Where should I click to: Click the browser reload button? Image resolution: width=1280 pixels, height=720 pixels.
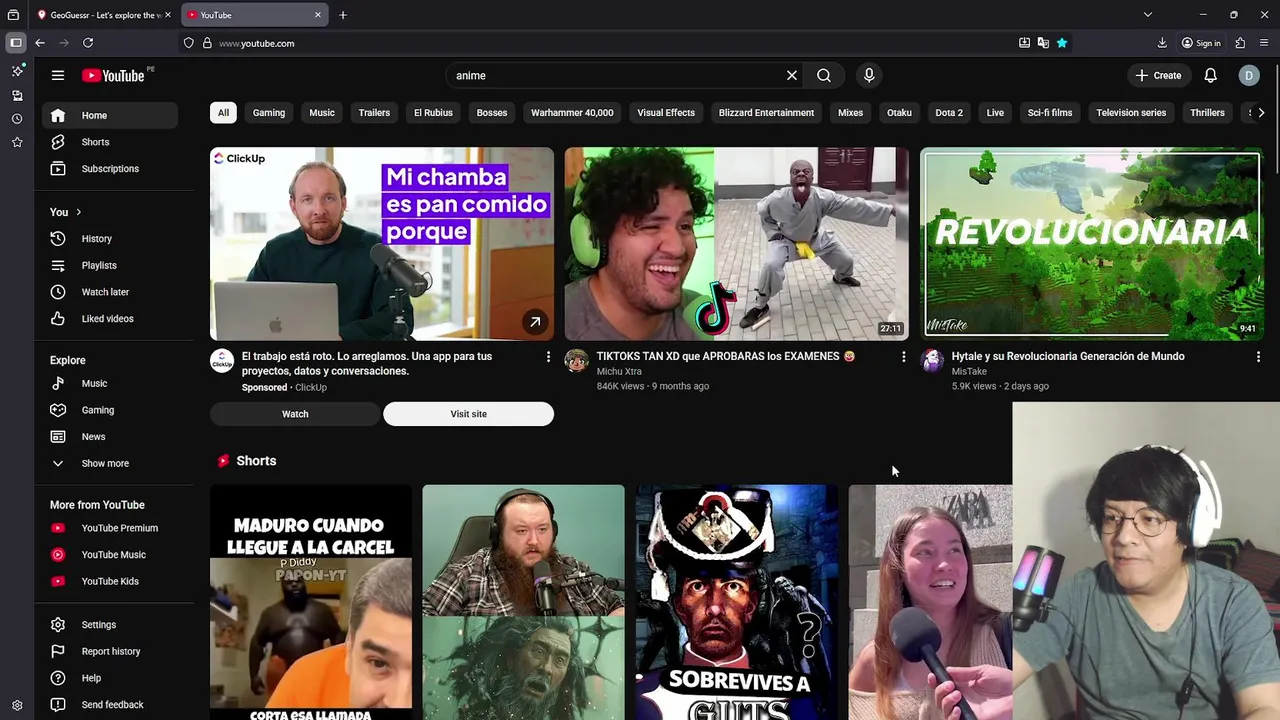[88, 43]
